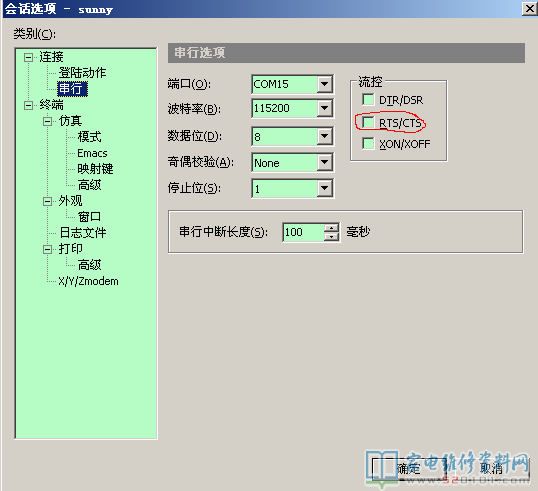Select 登陆动作 in the category tree
The image size is (538, 491).
coord(82,73)
